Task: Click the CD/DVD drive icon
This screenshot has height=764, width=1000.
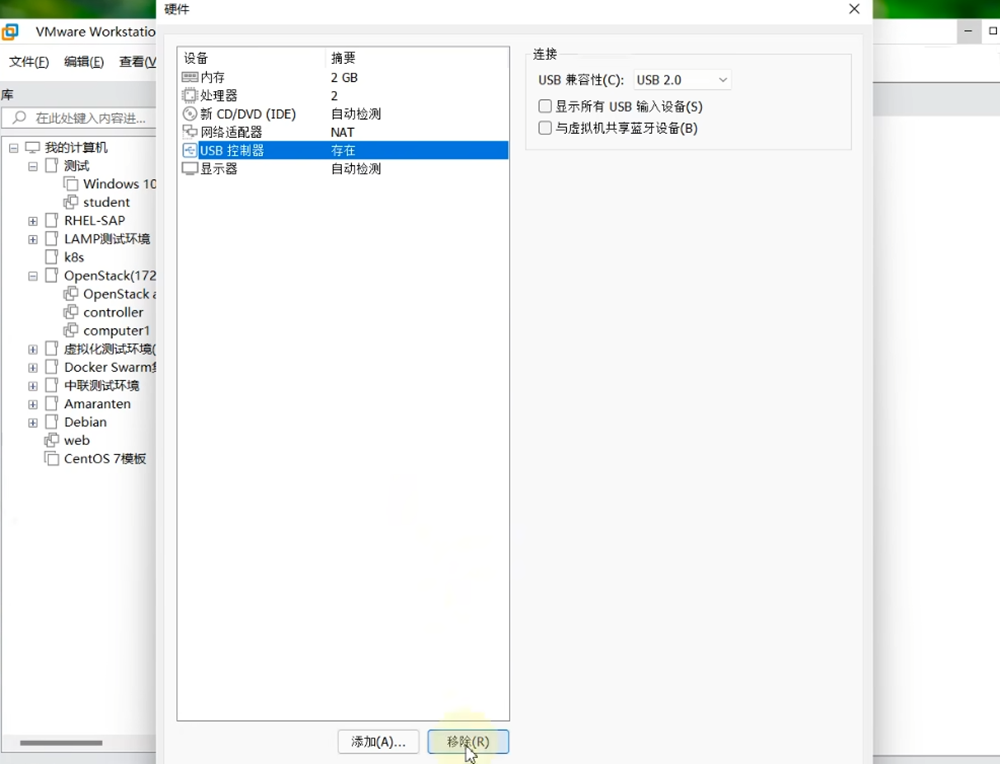Action: 189,114
